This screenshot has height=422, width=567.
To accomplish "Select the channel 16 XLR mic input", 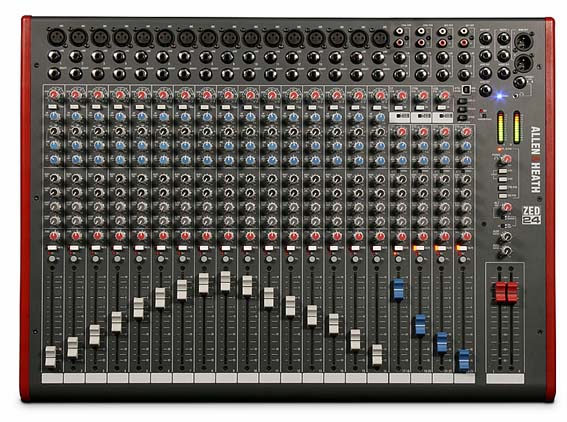I will coord(379,38).
